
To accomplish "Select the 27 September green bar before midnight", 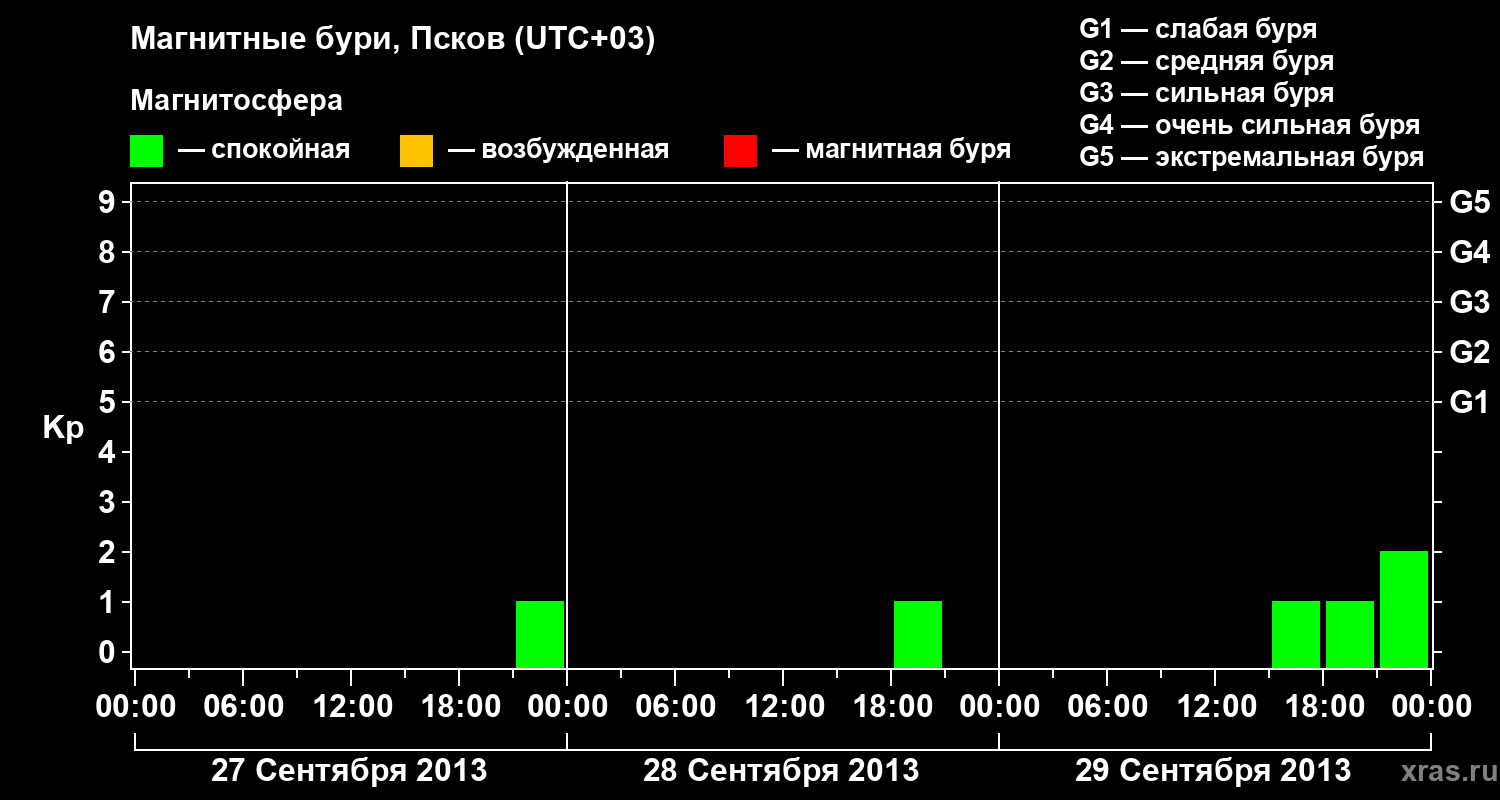I will click(540, 634).
